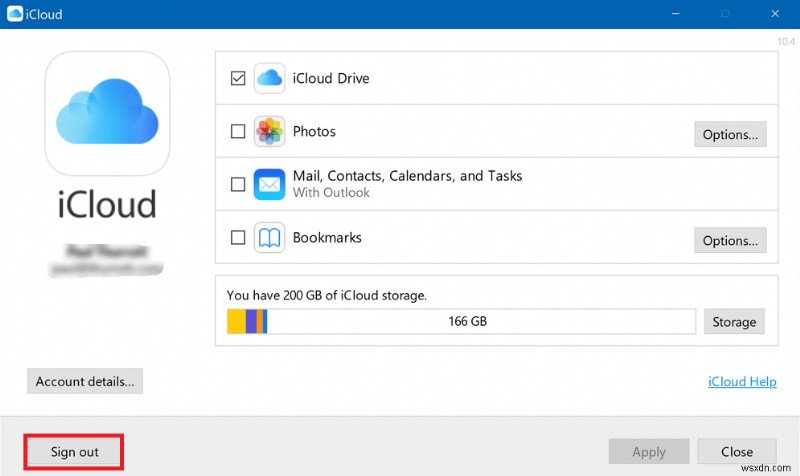Click the purple storage bar segment

(x=251, y=321)
